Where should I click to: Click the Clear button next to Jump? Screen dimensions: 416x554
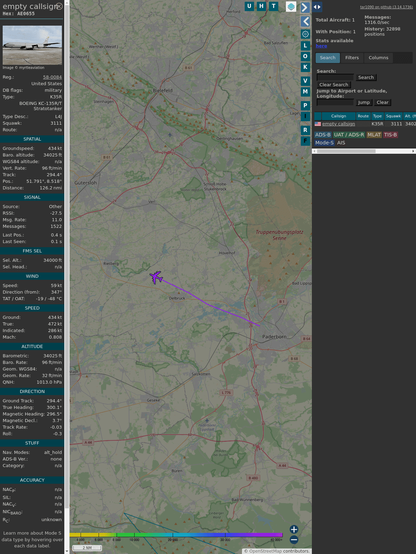[x=382, y=102]
